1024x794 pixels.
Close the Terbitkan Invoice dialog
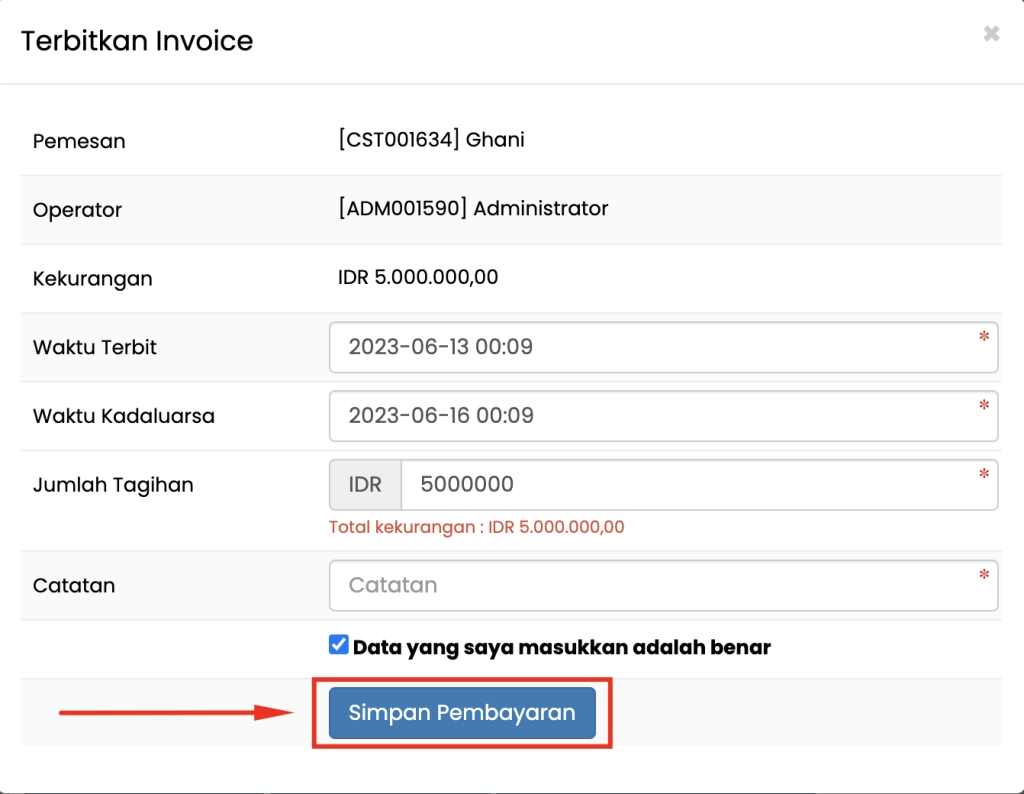pos(991,34)
